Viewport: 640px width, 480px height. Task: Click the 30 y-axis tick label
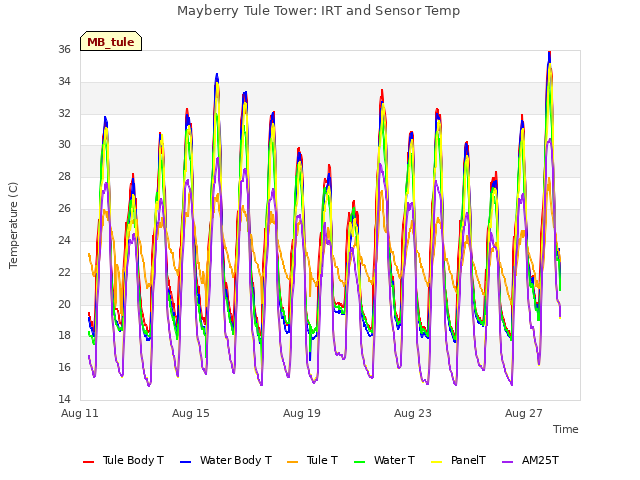point(64,144)
